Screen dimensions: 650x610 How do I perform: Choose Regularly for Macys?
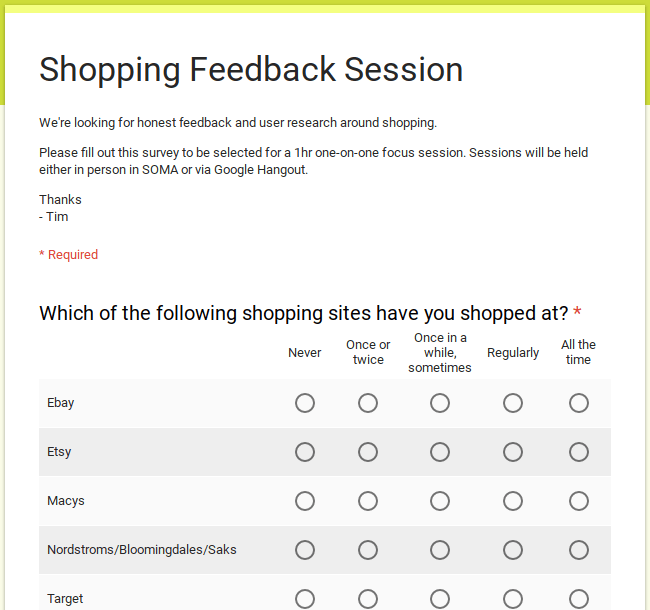[x=513, y=501]
